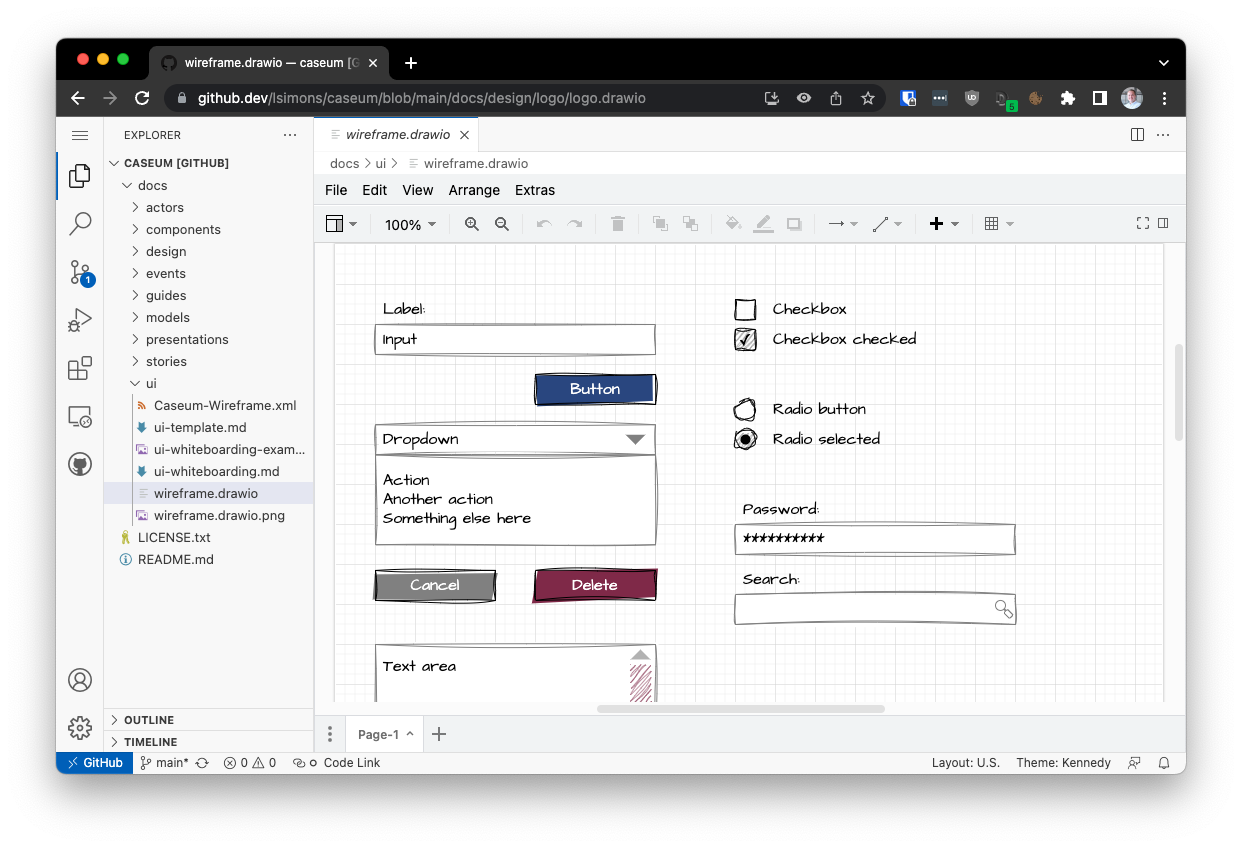Click the Radio selected shape
This screenshot has width=1242, height=848.
745,439
